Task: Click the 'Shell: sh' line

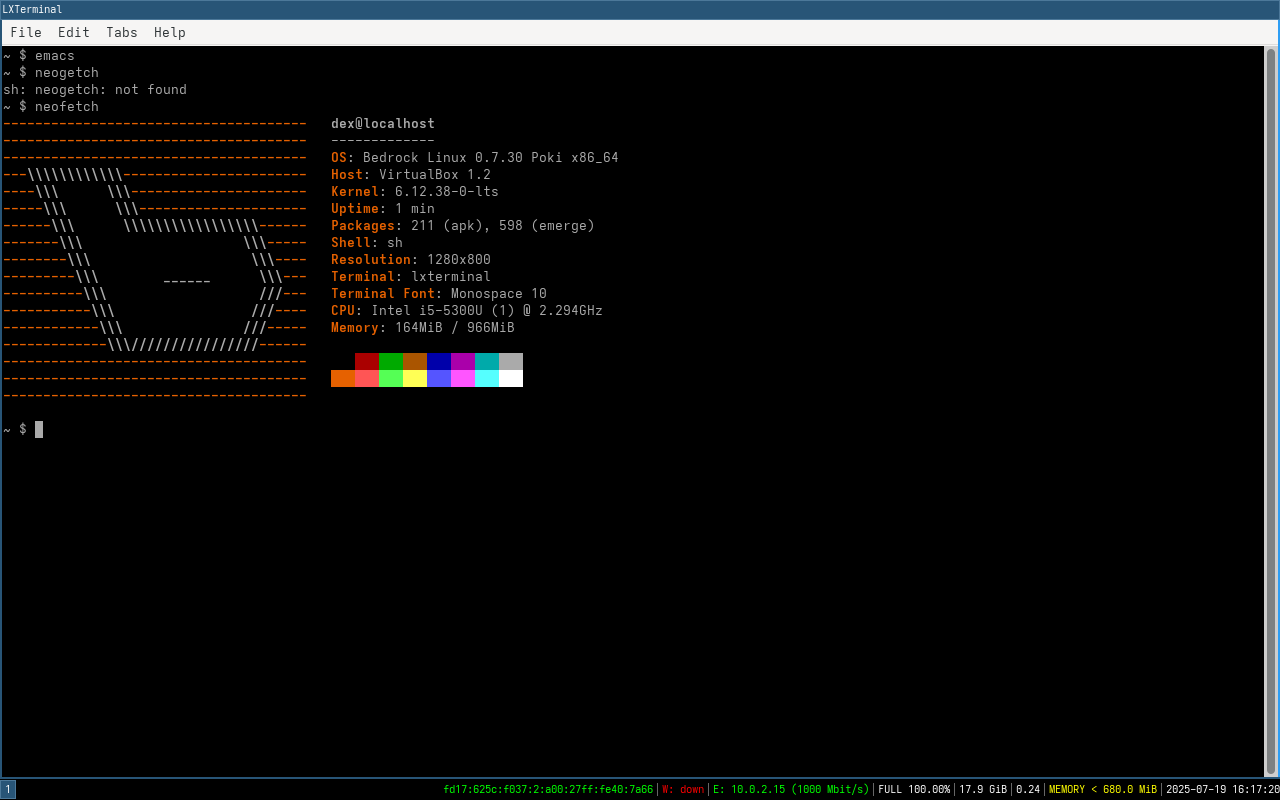Action: [367, 243]
